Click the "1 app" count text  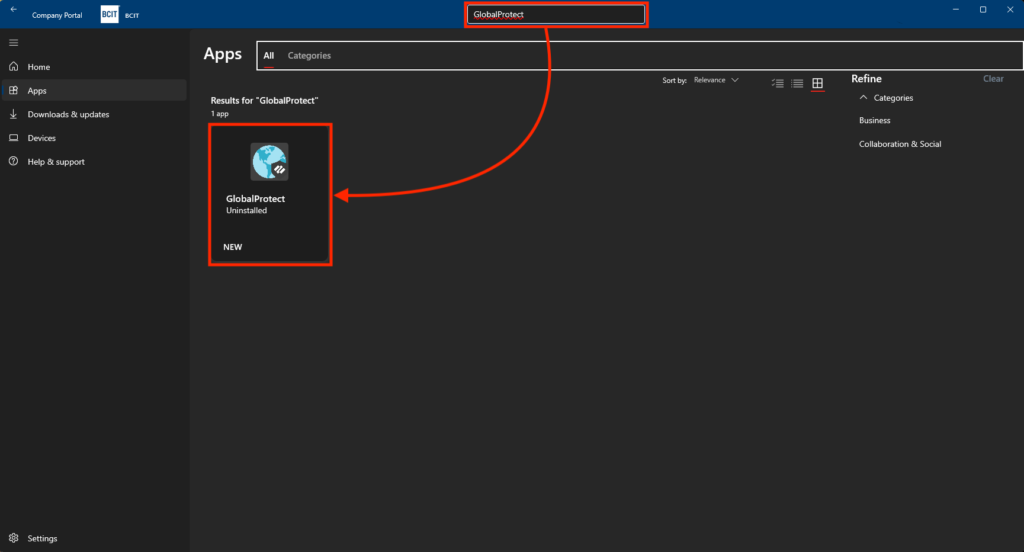(219, 114)
